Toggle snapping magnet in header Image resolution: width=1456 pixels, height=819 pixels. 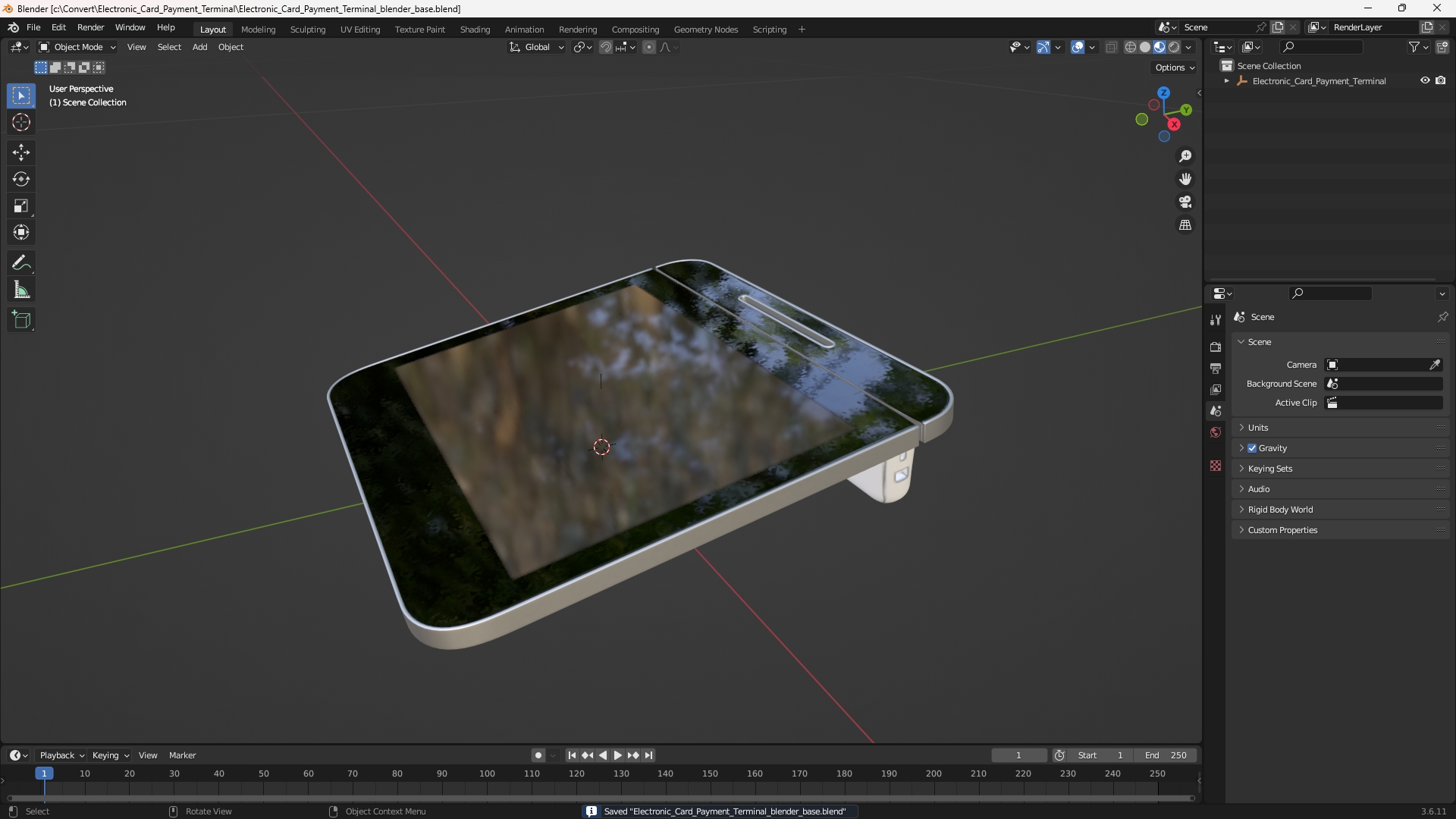(606, 47)
